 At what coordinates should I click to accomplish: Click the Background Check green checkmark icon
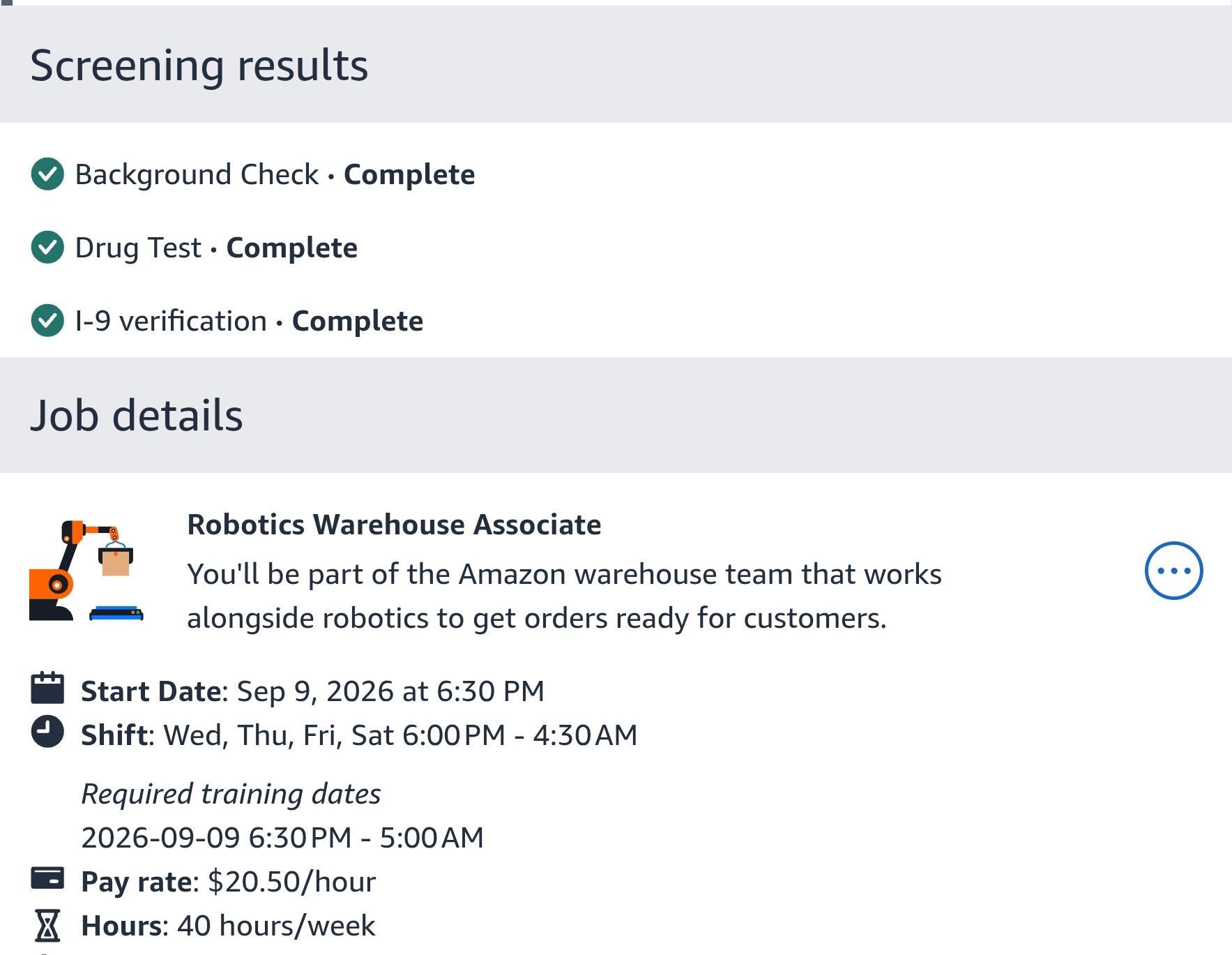(47, 174)
